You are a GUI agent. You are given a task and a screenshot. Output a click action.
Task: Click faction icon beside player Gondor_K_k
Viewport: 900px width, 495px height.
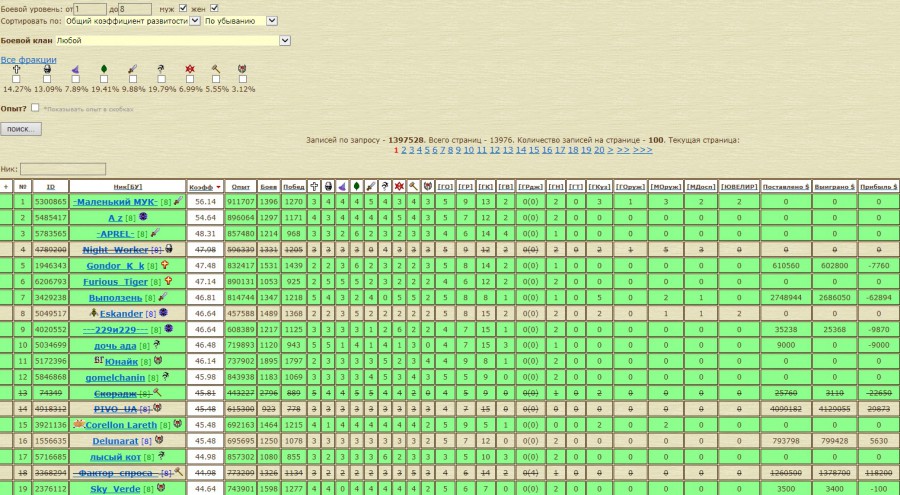(x=165, y=266)
